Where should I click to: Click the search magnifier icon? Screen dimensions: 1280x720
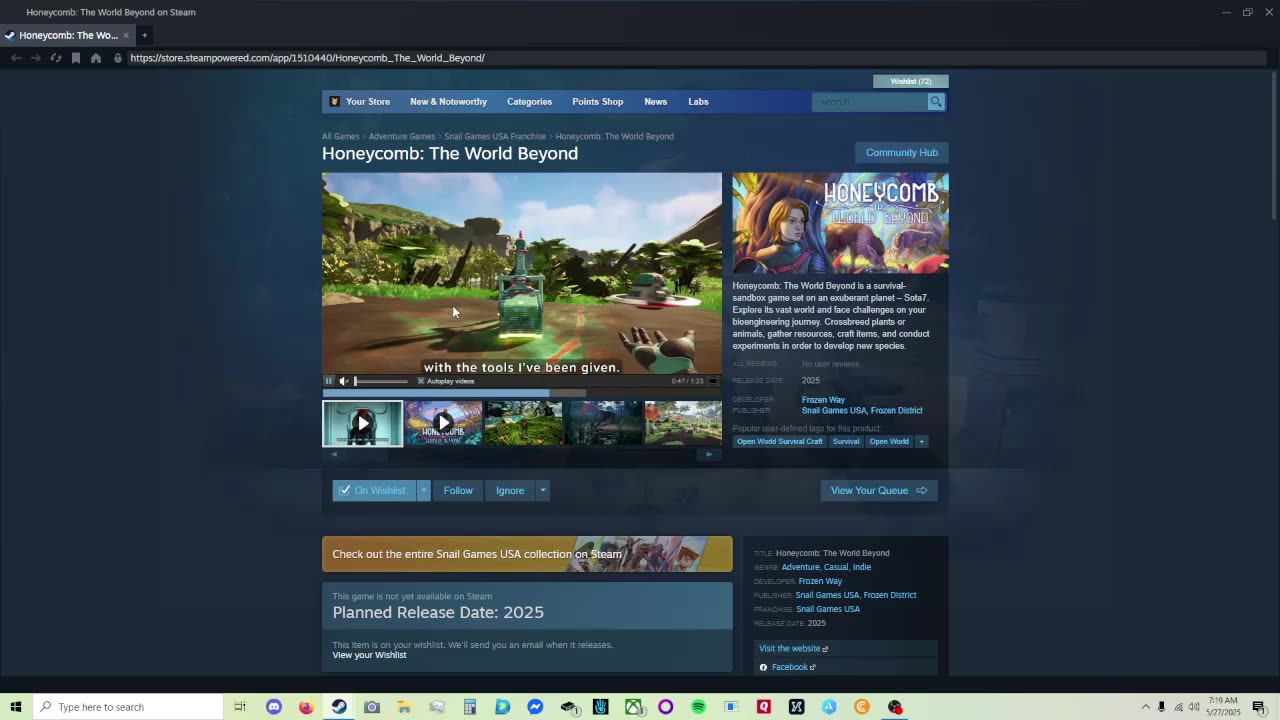point(936,102)
